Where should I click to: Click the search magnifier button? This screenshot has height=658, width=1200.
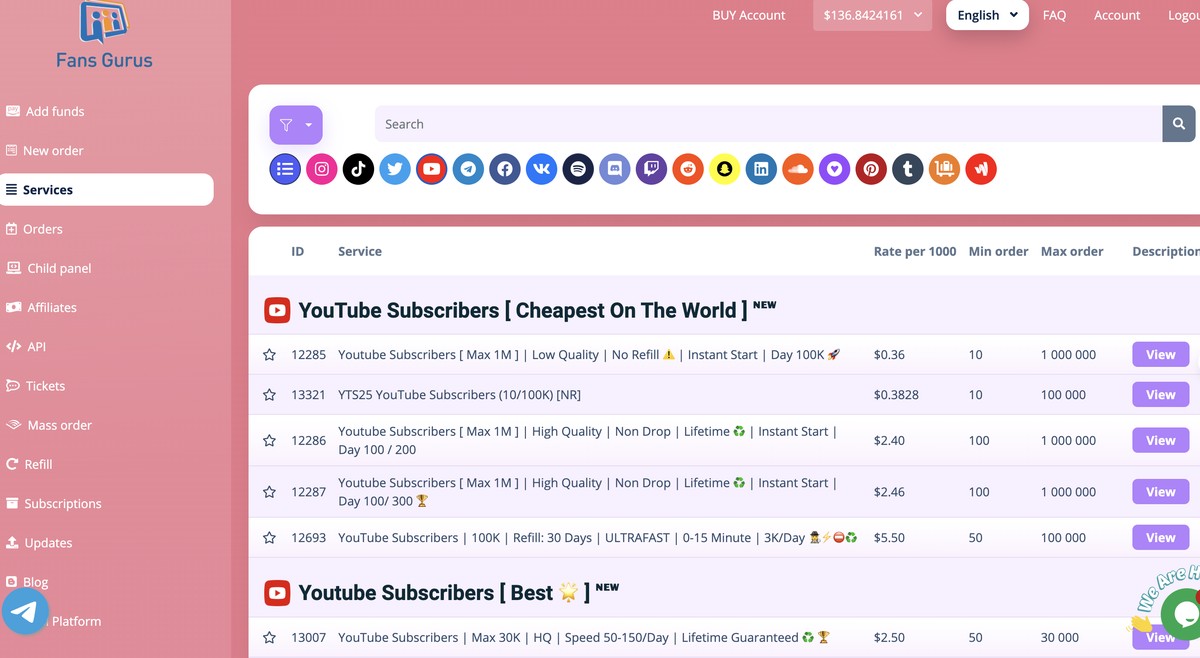(1179, 124)
